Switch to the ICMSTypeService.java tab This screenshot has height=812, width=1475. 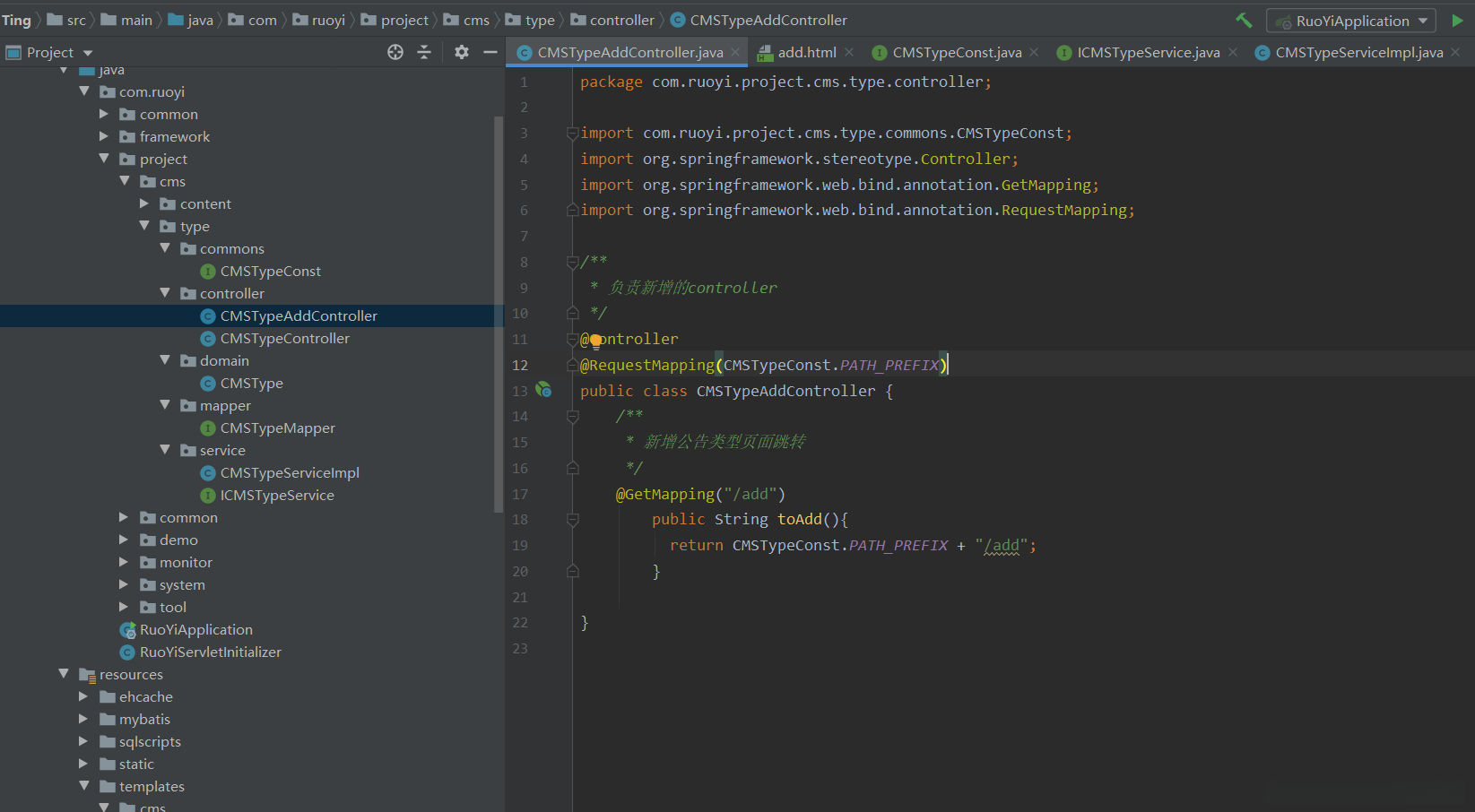coord(1148,52)
